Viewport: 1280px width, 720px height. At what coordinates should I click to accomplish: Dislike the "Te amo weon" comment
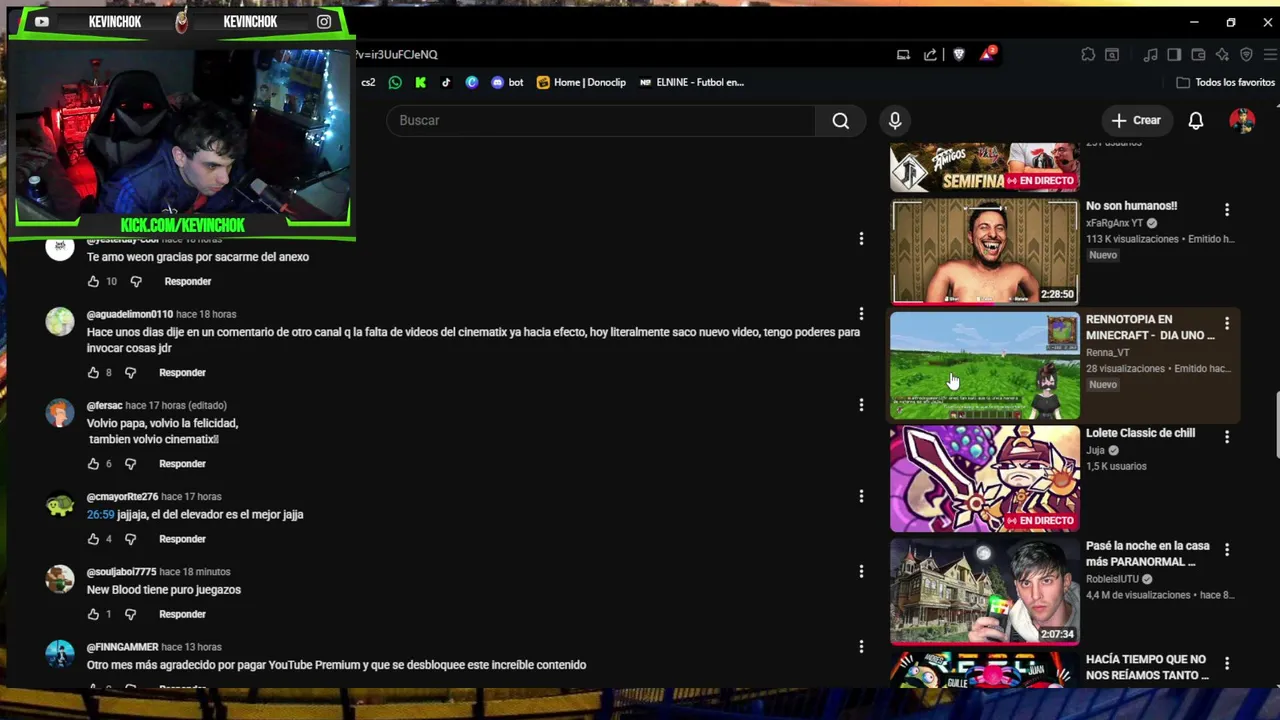136,281
